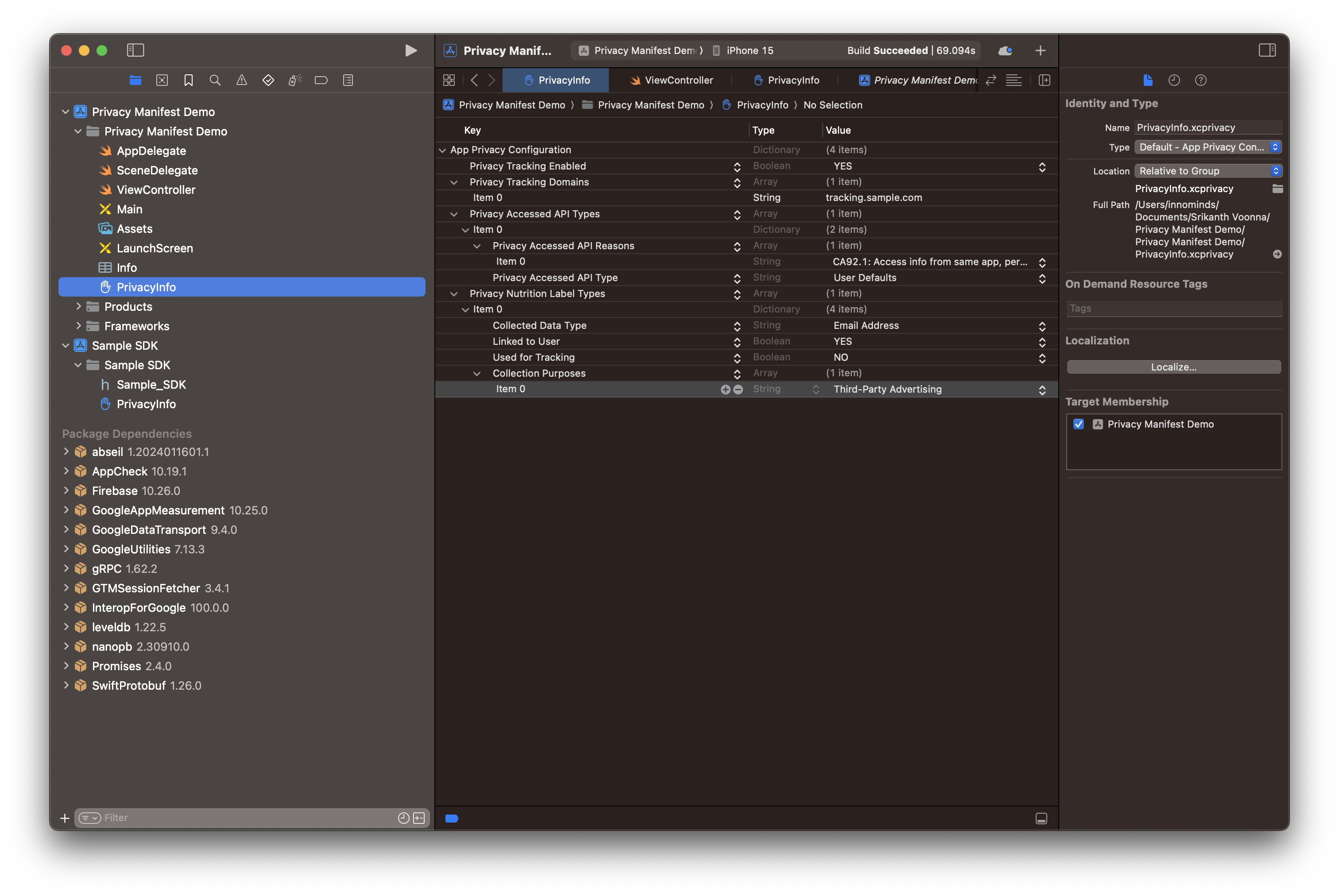Switch to Privacy Manifest Demo project tab
1339x896 pixels.
click(x=917, y=80)
